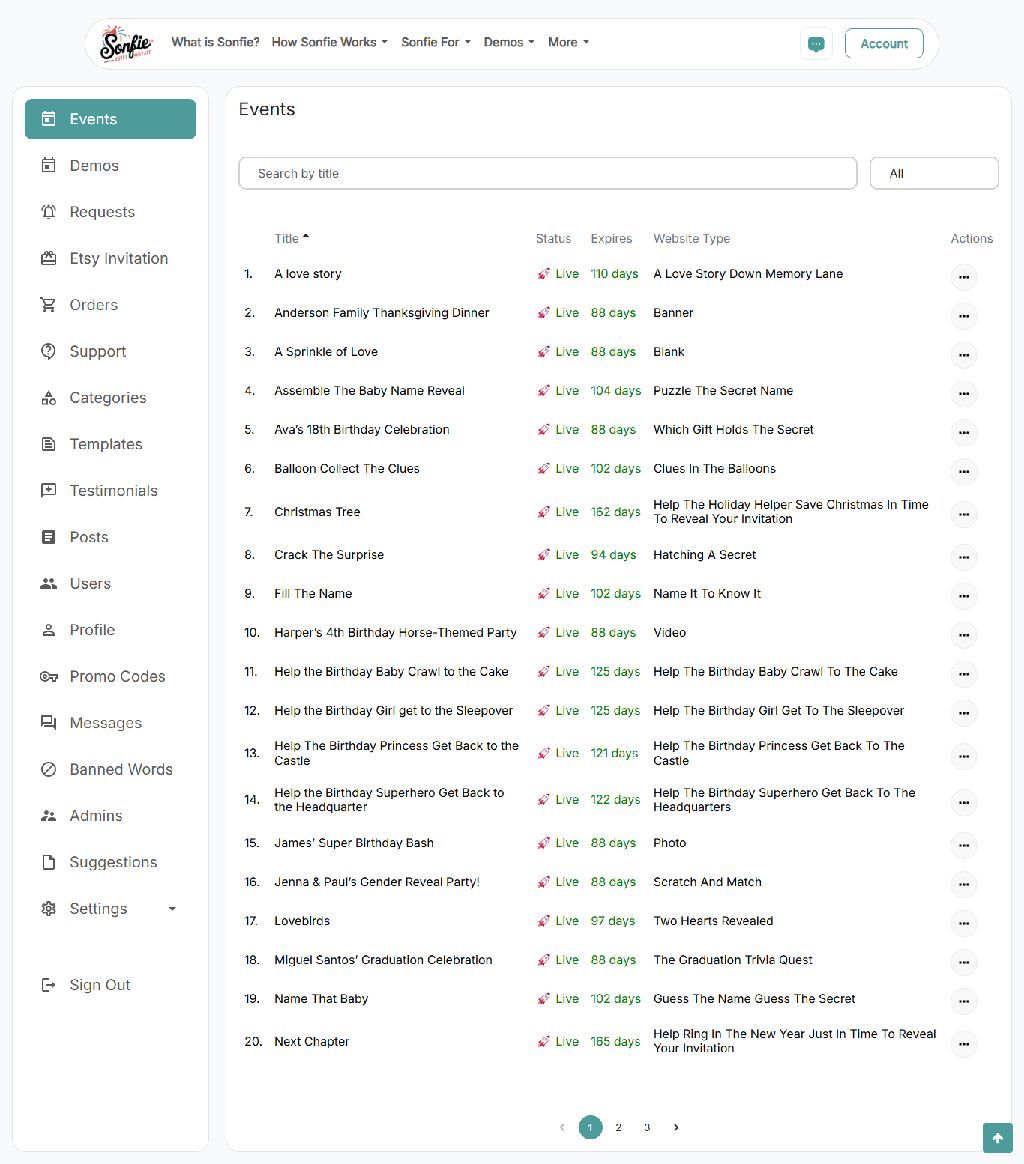
Task: Go to Templates in the sidebar
Action: click(106, 444)
